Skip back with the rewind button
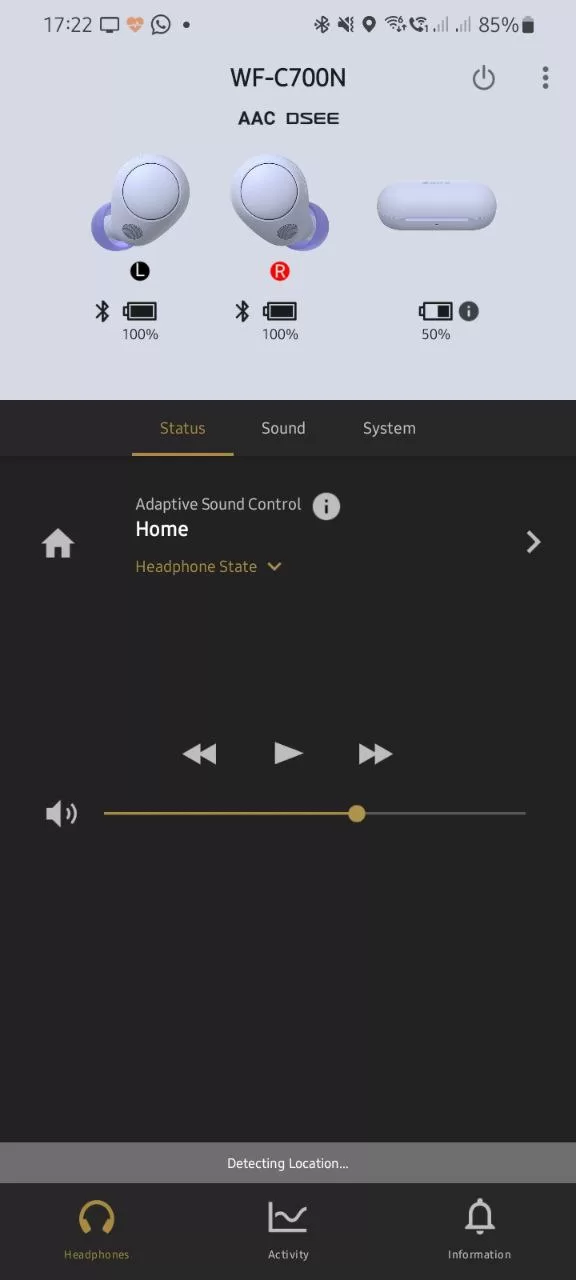The image size is (576, 1280). click(x=200, y=754)
